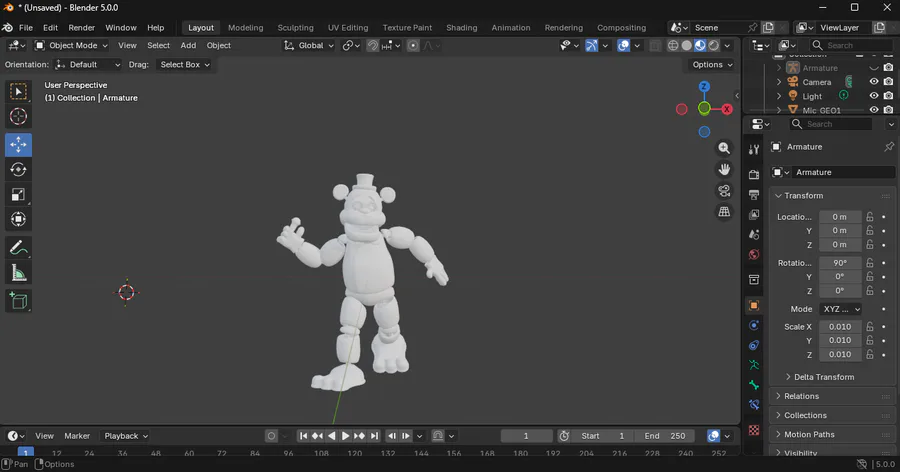Hide the Light in the outliner
The image size is (900, 472).
(x=874, y=96)
